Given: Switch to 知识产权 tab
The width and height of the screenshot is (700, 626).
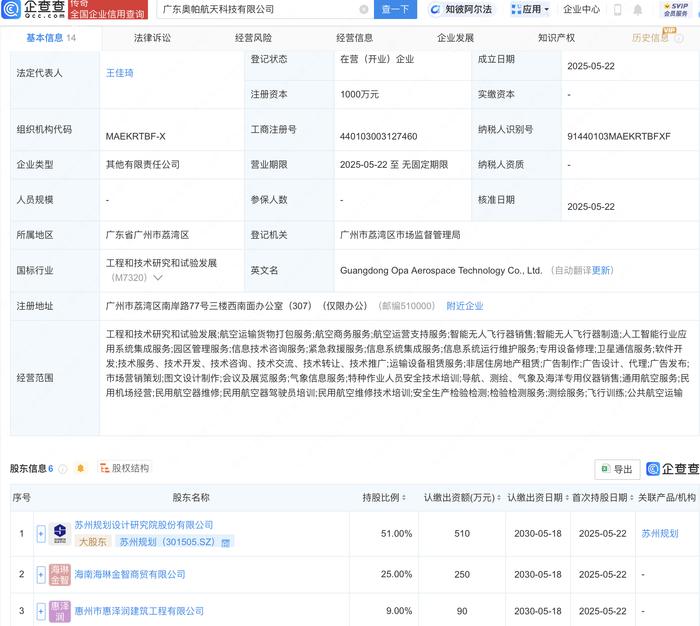Looking at the screenshot, I should 556,38.
